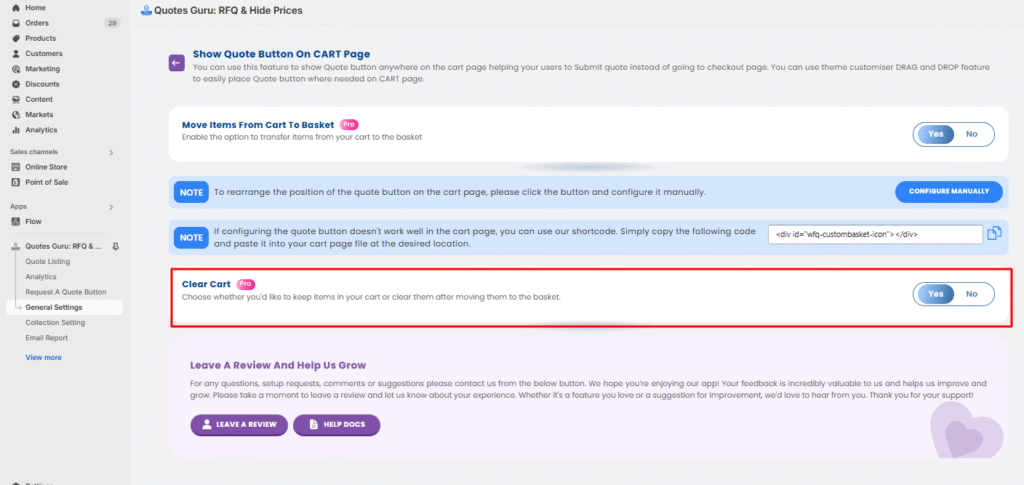The height and width of the screenshot is (485, 1024).
Task: Set Move Items From Cart To Basket to Yes
Action: (935, 134)
